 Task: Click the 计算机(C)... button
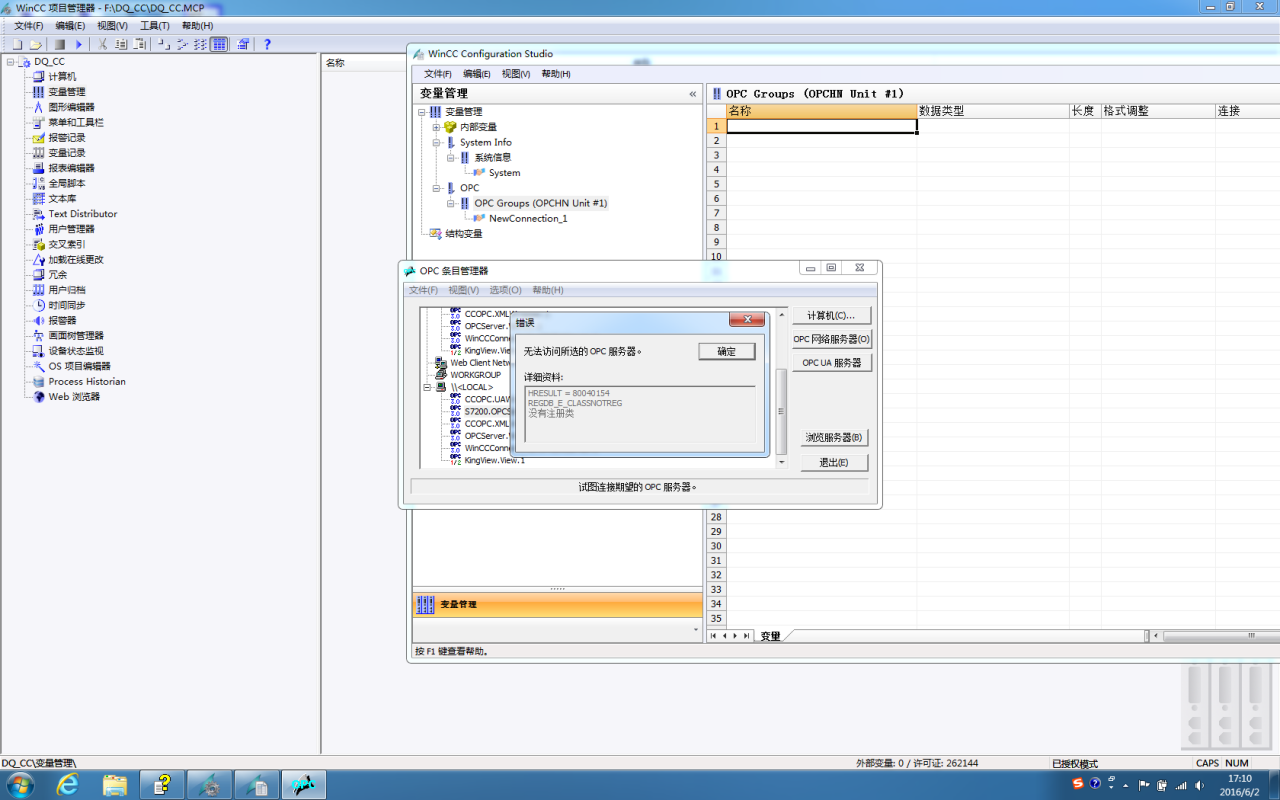click(832, 316)
